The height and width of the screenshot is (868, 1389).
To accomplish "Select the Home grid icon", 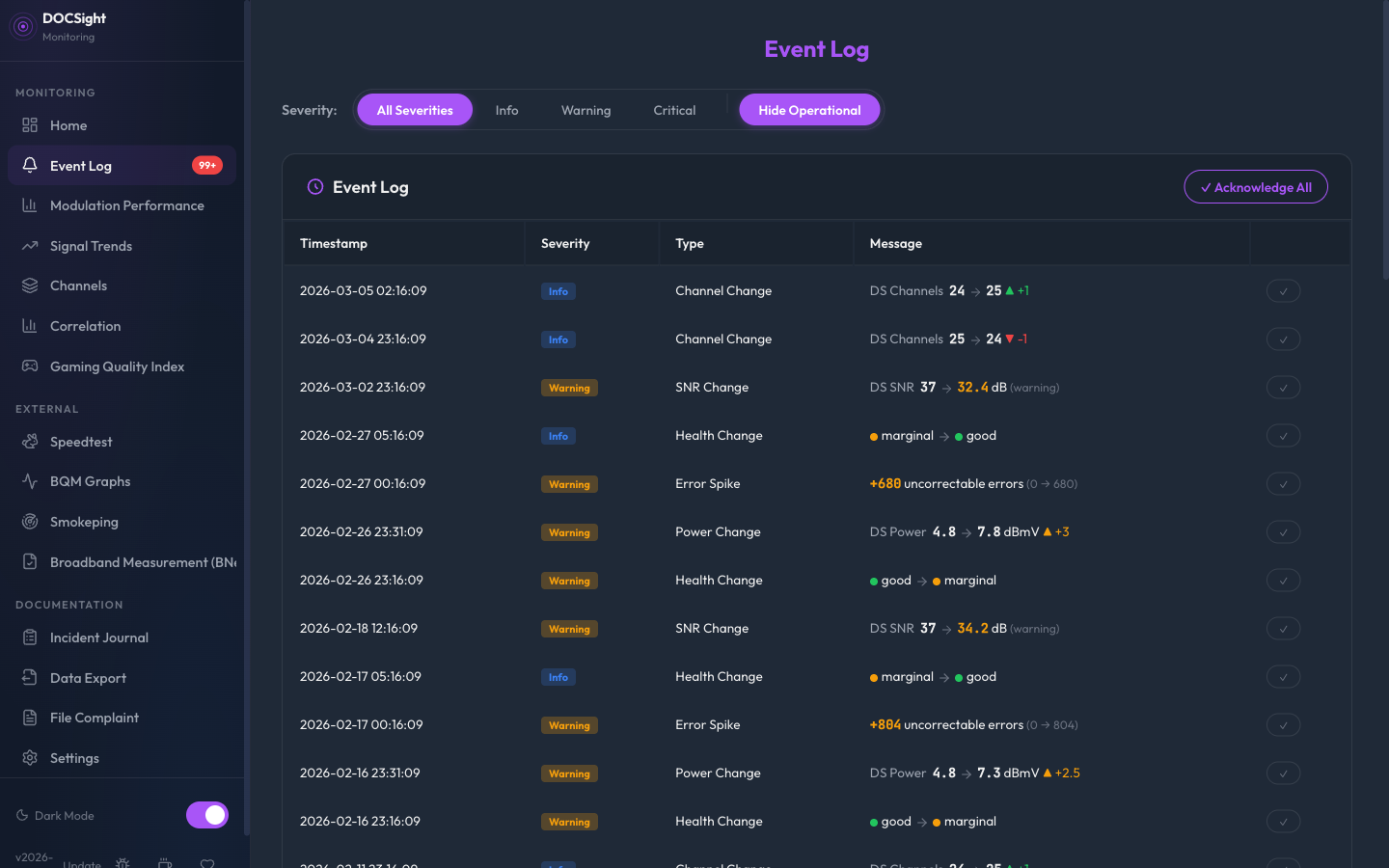I will (x=28, y=125).
